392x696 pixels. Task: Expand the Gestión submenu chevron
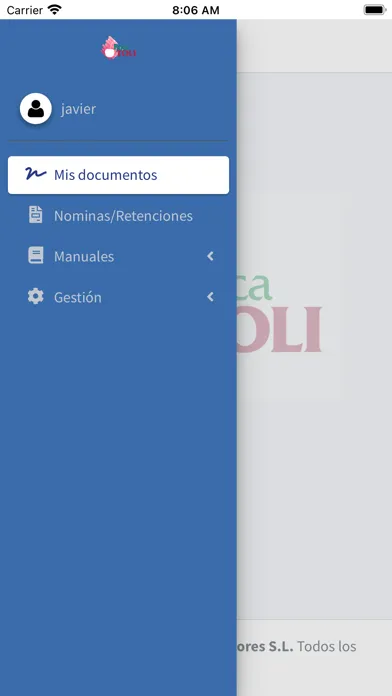pyautogui.click(x=210, y=297)
